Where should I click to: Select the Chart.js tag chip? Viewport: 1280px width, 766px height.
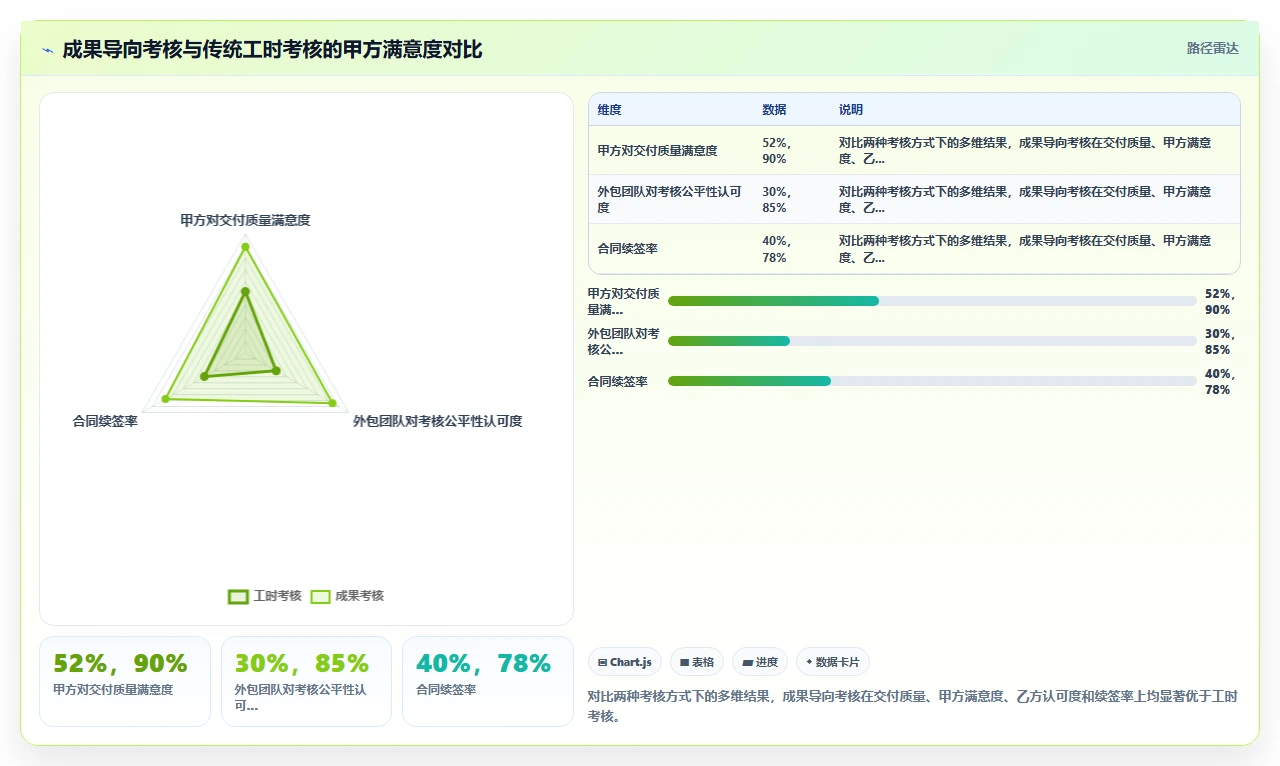click(625, 662)
